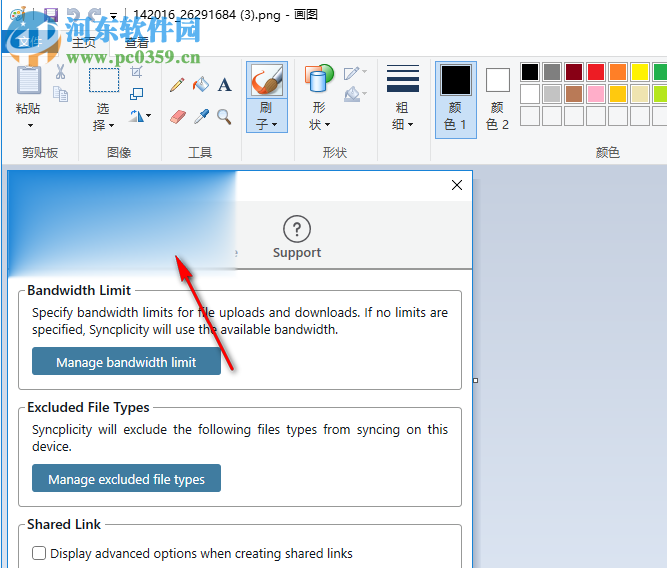
Task: Select the Color 2 button
Action: click(x=497, y=100)
